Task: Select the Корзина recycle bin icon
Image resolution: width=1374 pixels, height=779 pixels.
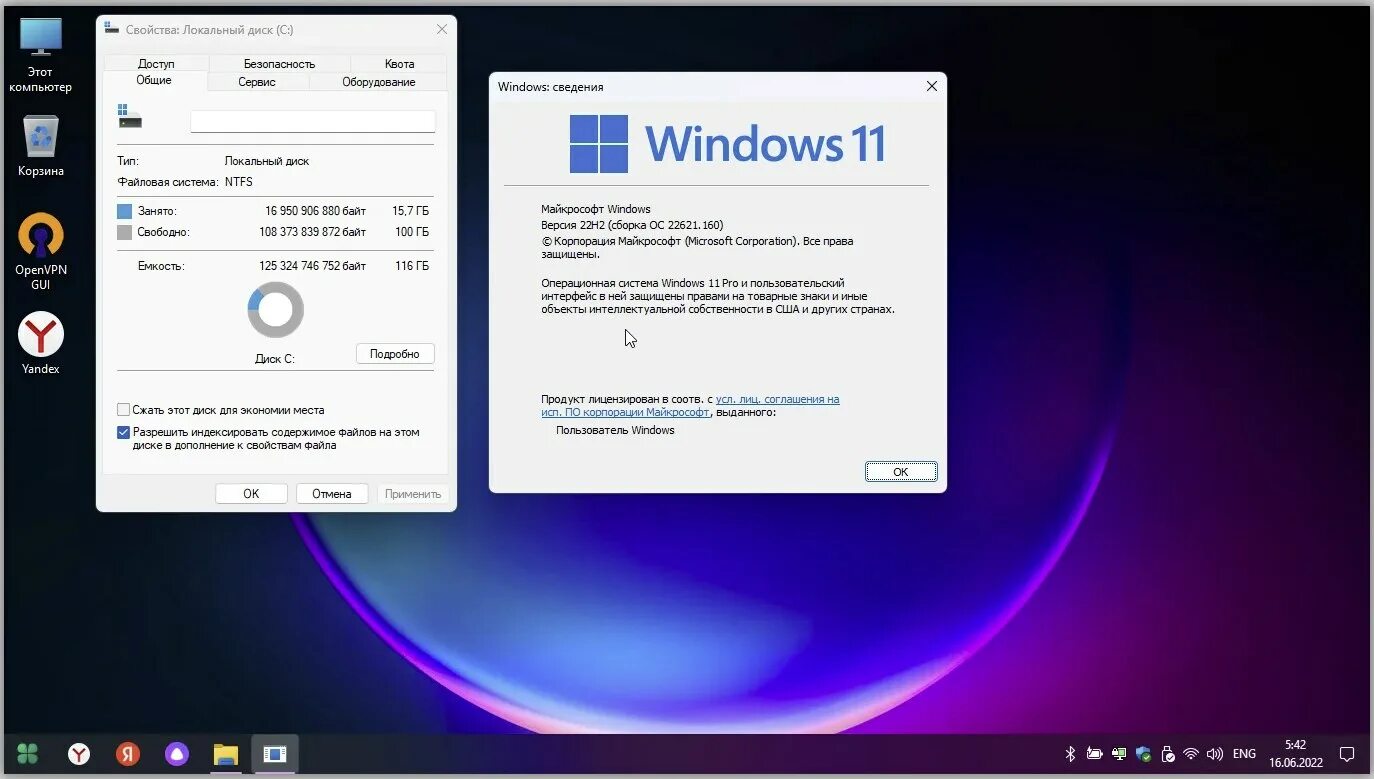Action: pyautogui.click(x=41, y=146)
